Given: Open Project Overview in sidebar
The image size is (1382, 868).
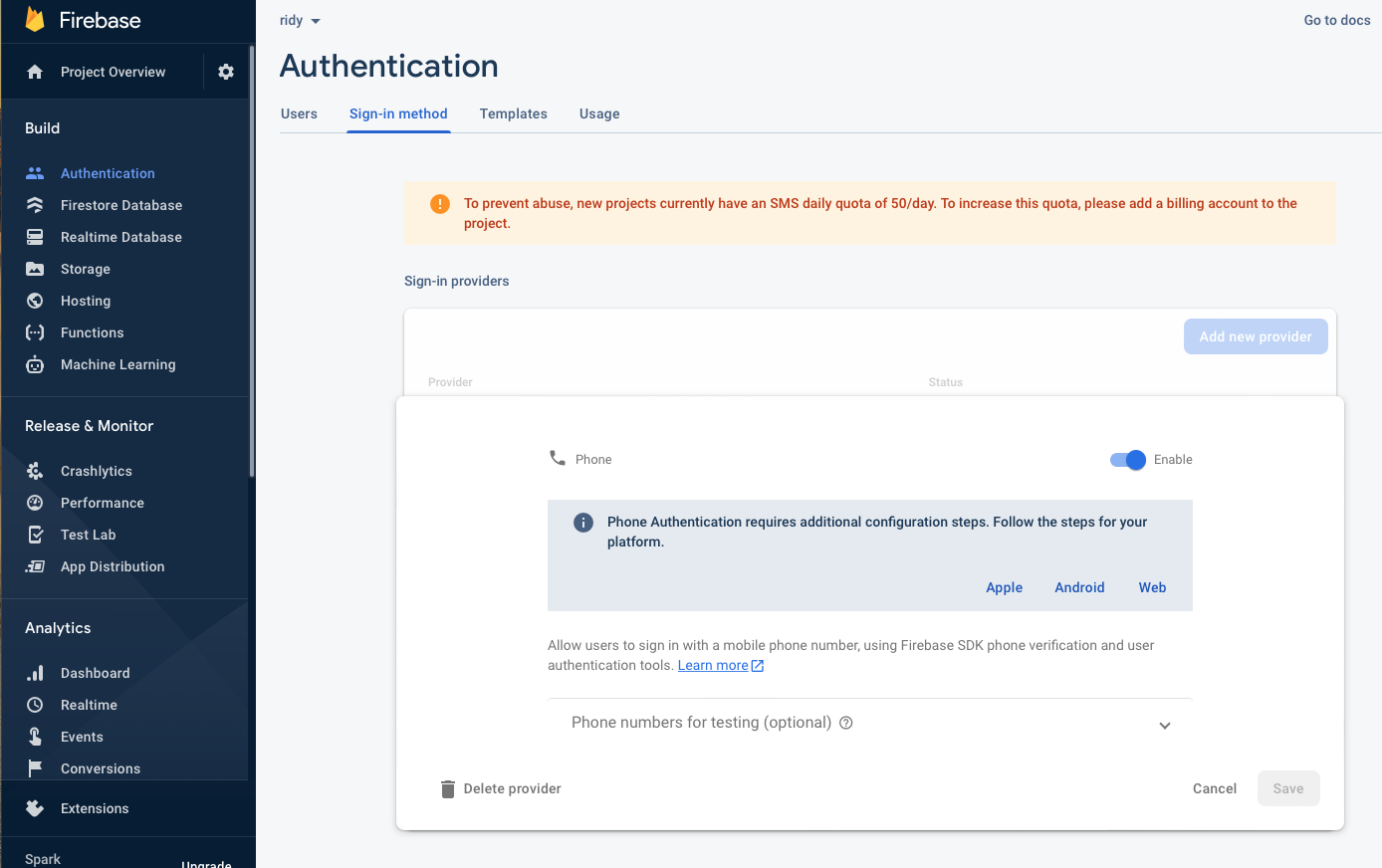Looking at the screenshot, I should (114, 72).
